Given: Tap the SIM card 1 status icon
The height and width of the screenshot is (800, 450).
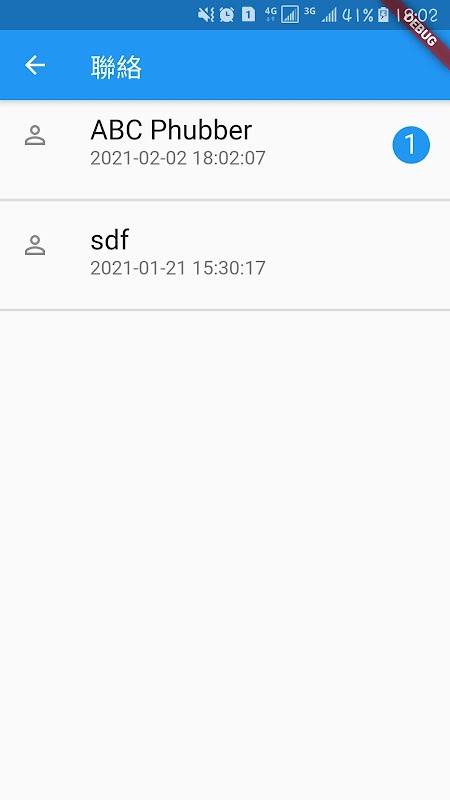Looking at the screenshot, I should pos(248,14).
